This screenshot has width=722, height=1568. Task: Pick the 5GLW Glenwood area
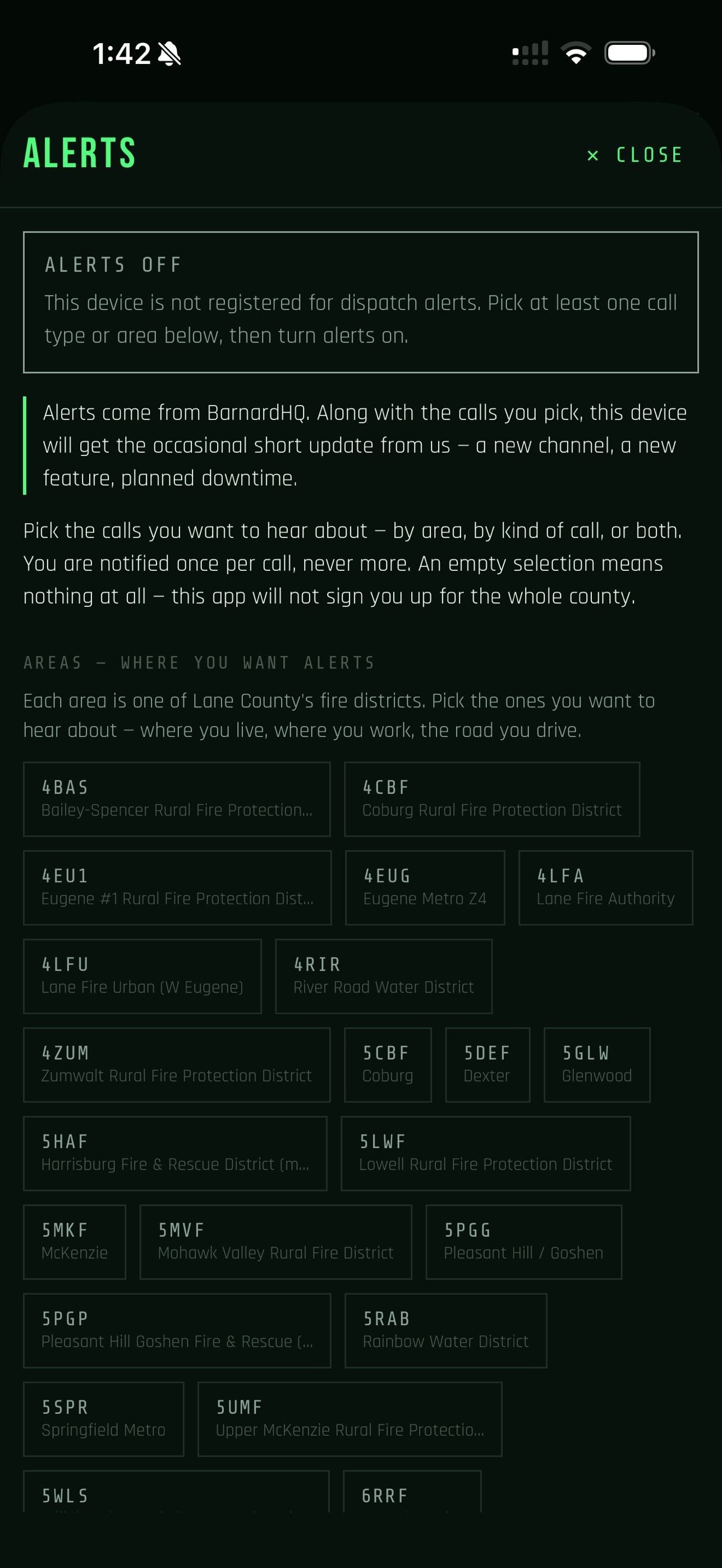pos(597,1064)
